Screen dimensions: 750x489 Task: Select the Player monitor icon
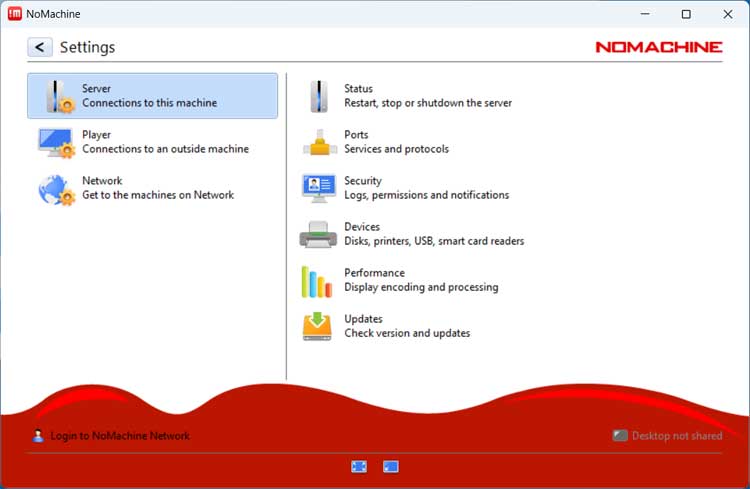point(56,143)
